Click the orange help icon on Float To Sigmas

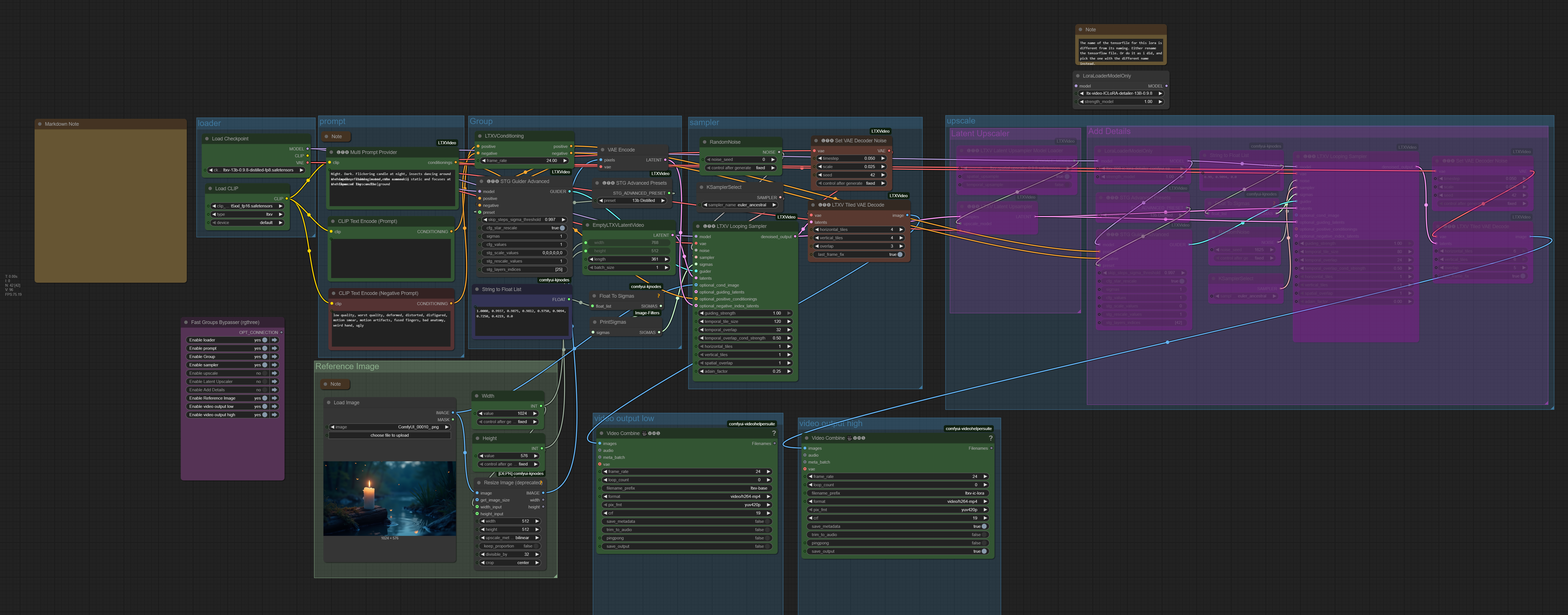[x=659, y=296]
